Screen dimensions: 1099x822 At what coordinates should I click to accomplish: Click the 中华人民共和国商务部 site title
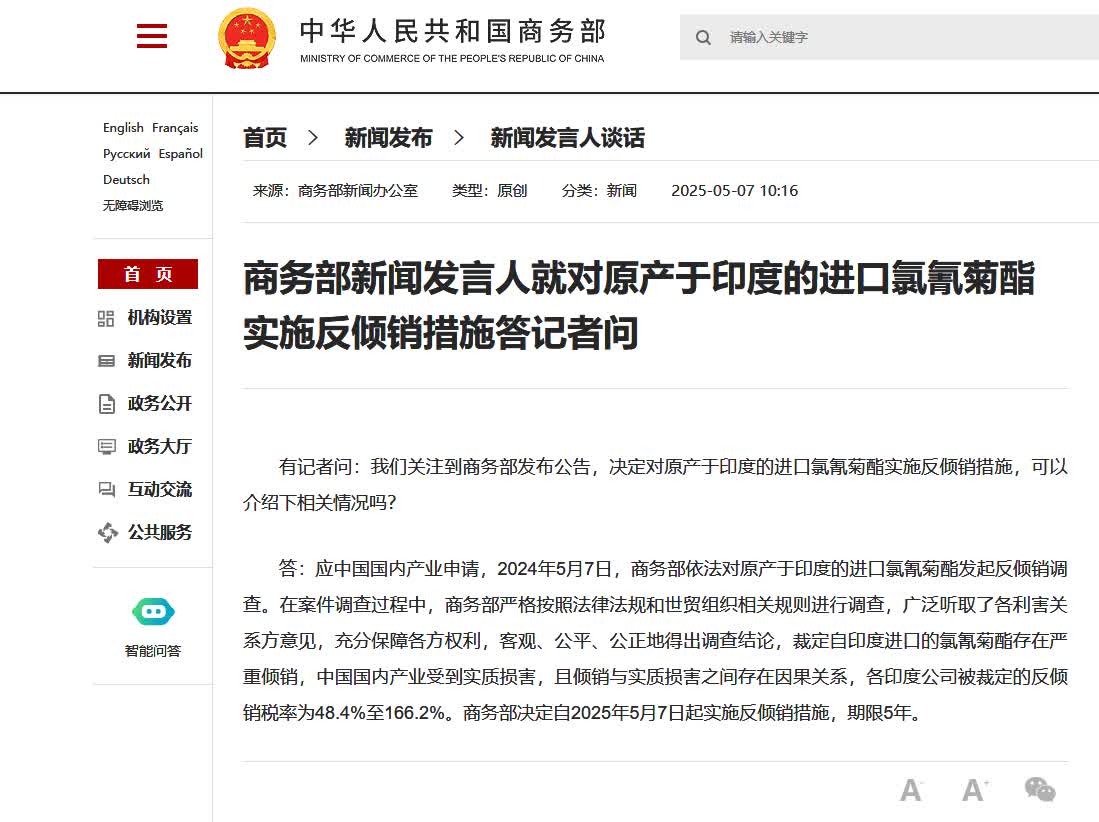[x=453, y=31]
